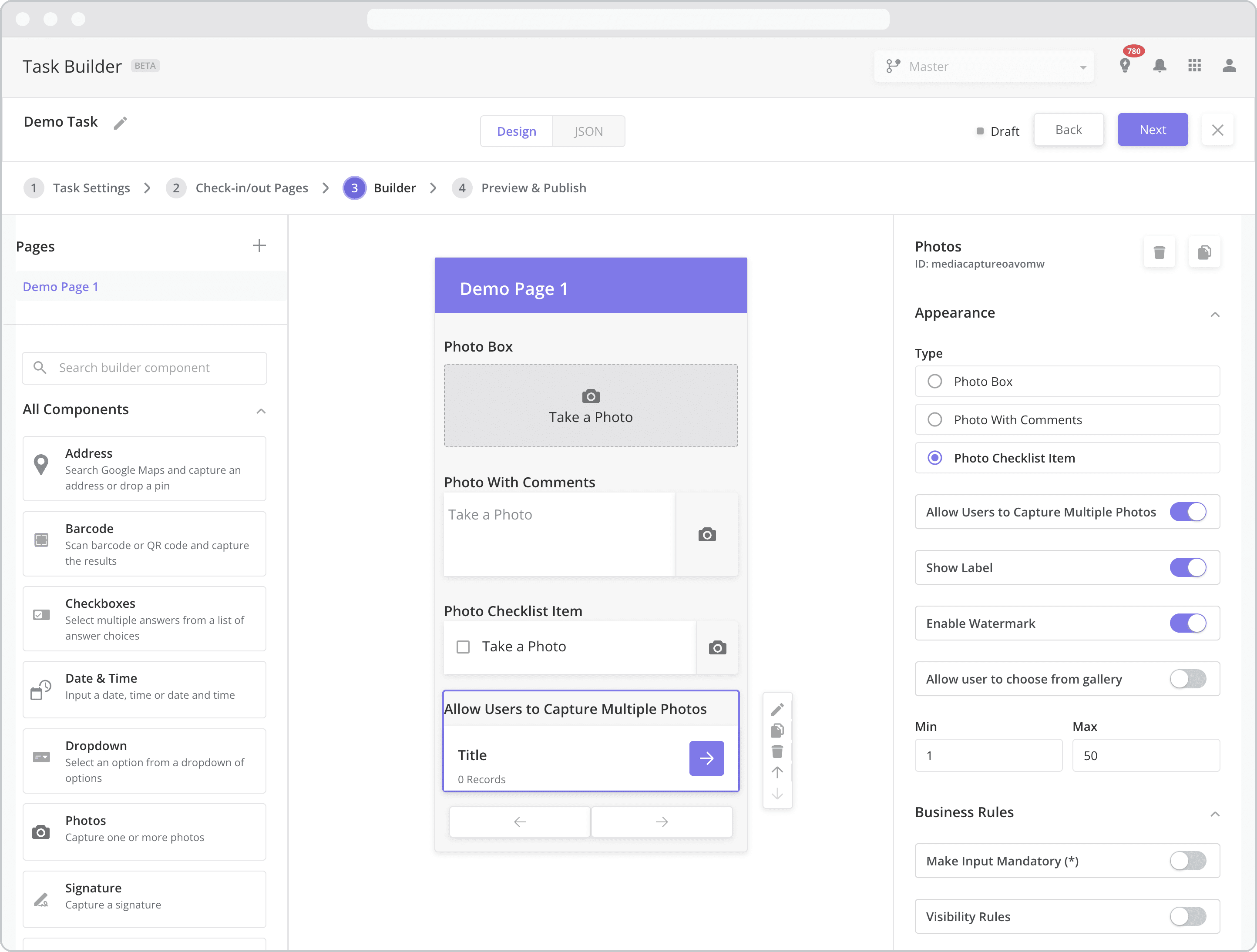Collapse the Business Rules section

tap(1214, 813)
